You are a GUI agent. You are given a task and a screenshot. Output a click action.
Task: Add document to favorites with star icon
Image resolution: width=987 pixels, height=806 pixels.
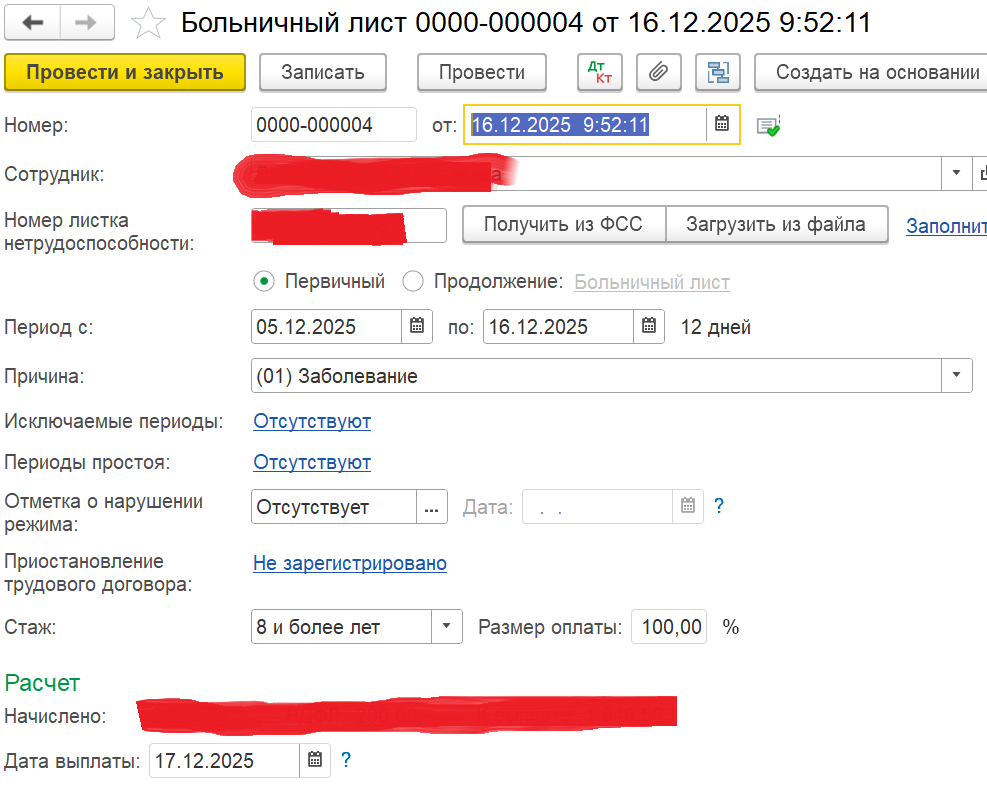click(x=149, y=22)
